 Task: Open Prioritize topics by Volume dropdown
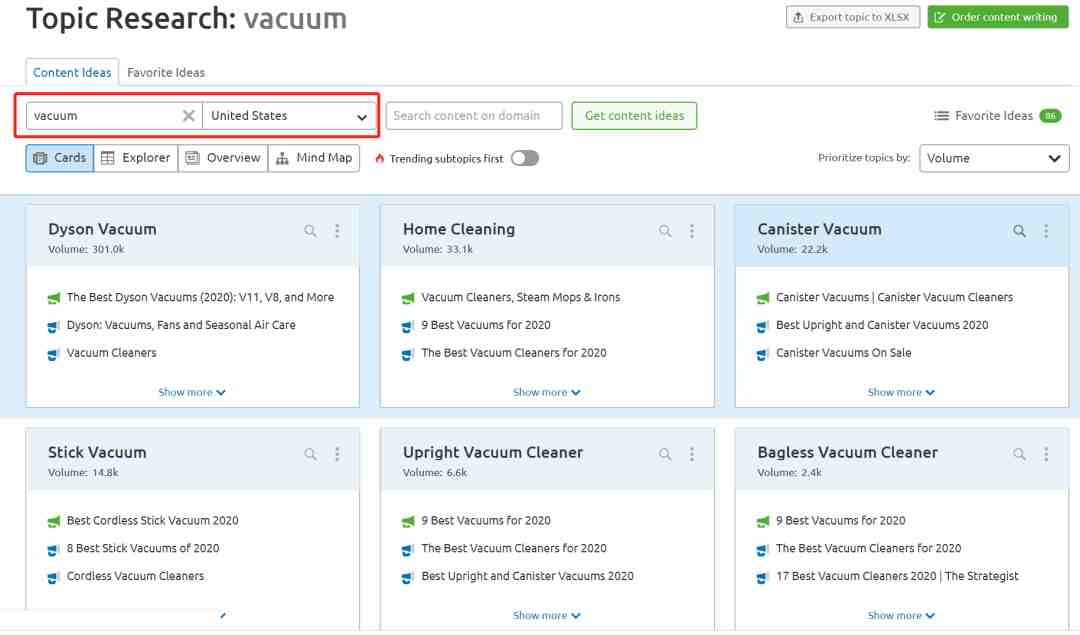tap(994, 158)
